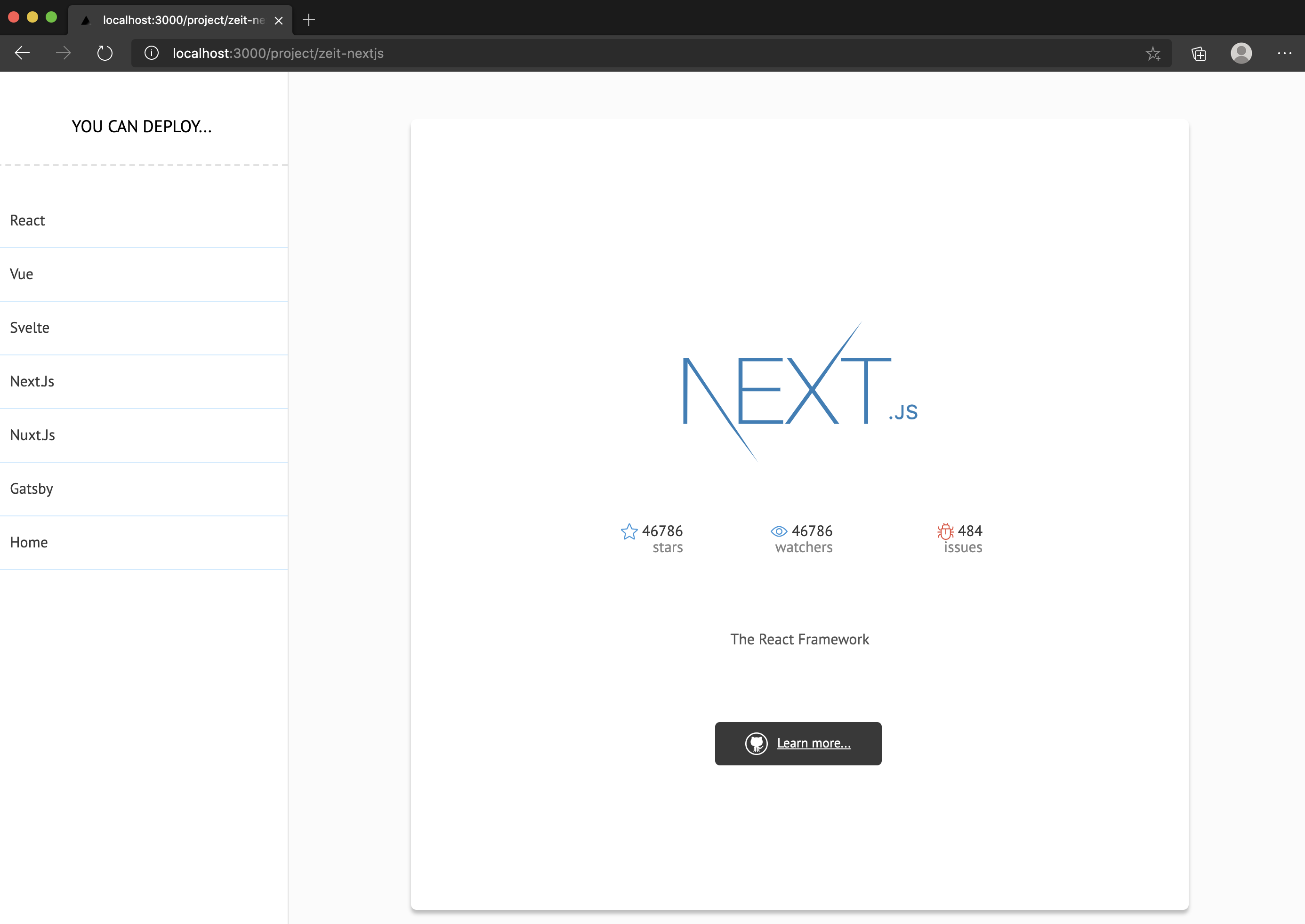
Task: Click the star icon next to 46786
Action: coord(629,531)
